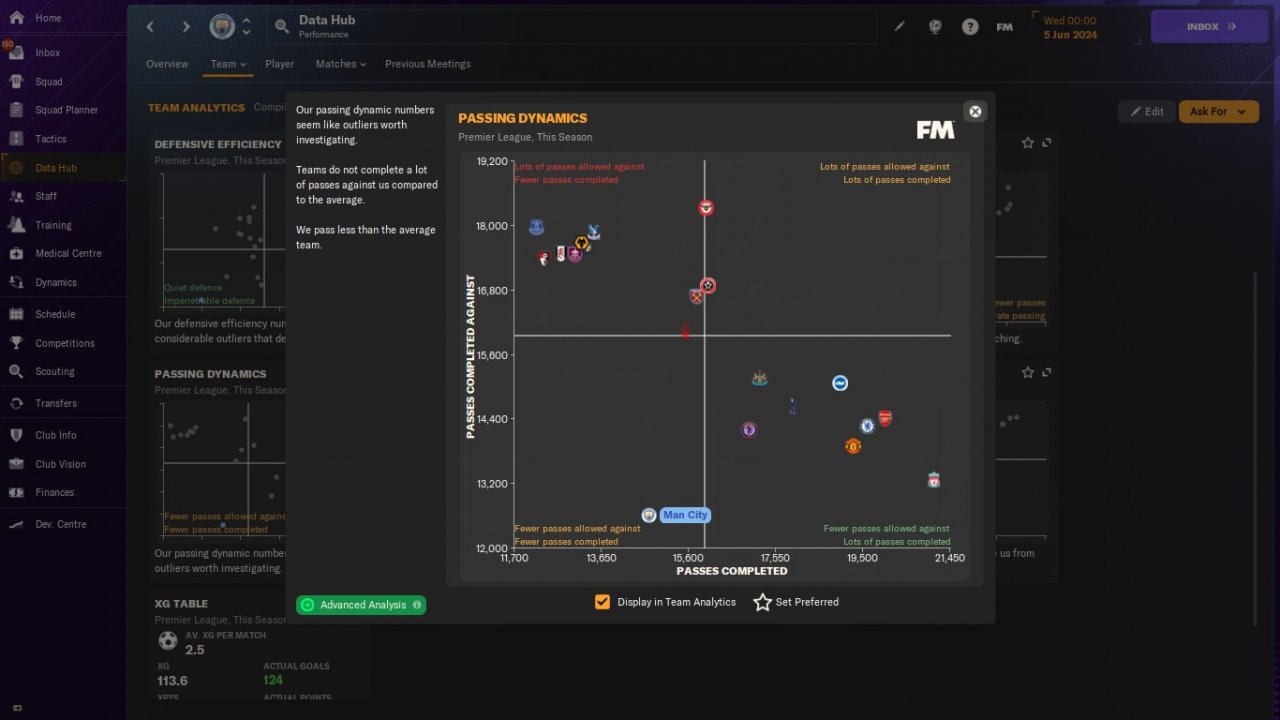Select the Aston Villa badge on the chart
The height and width of the screenshot is (720, 1280).
click(x=749, y=429)
